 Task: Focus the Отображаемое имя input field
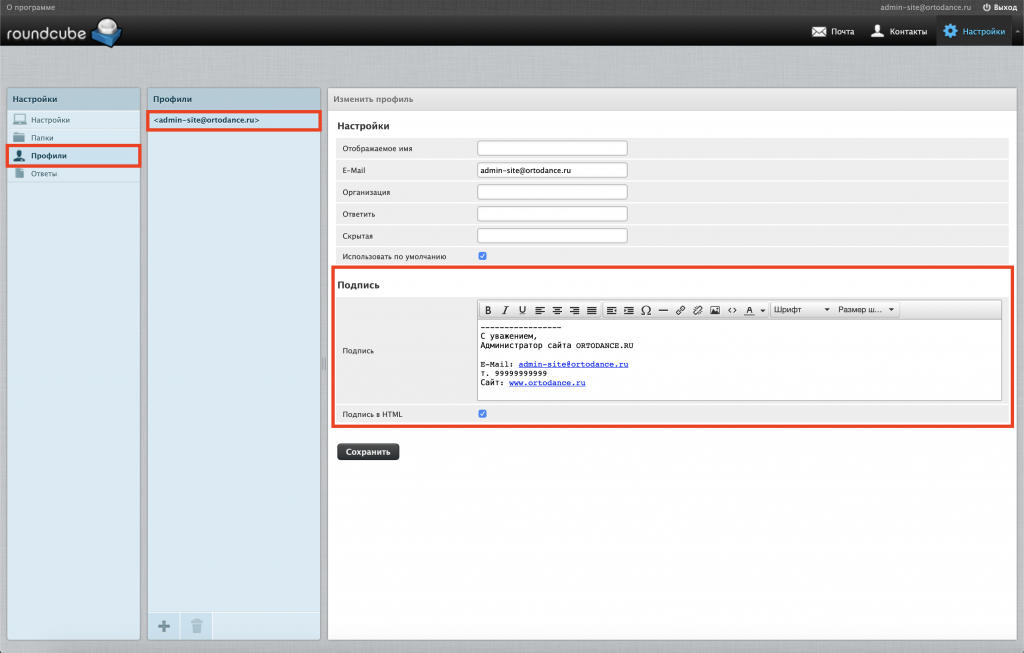coord(552,148)
